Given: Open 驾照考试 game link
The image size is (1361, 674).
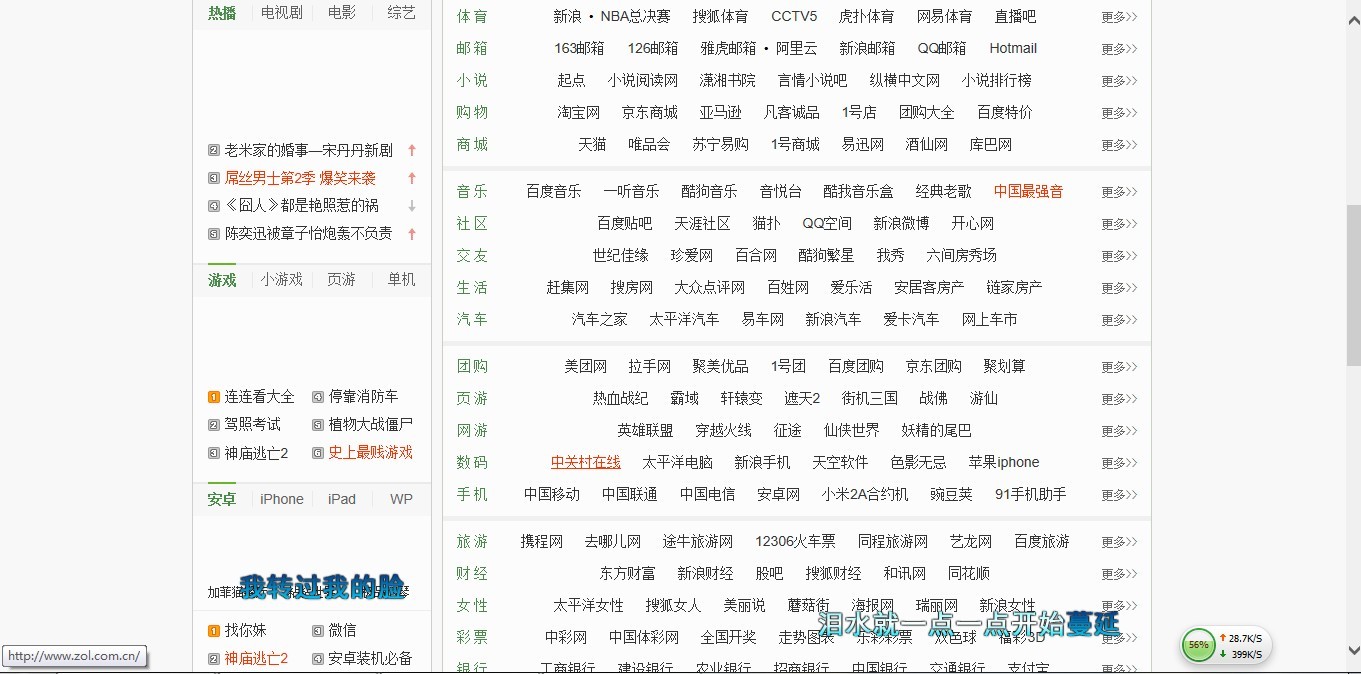Looking at the screenshot, I should pyautogui.click(x=253, y=424).
